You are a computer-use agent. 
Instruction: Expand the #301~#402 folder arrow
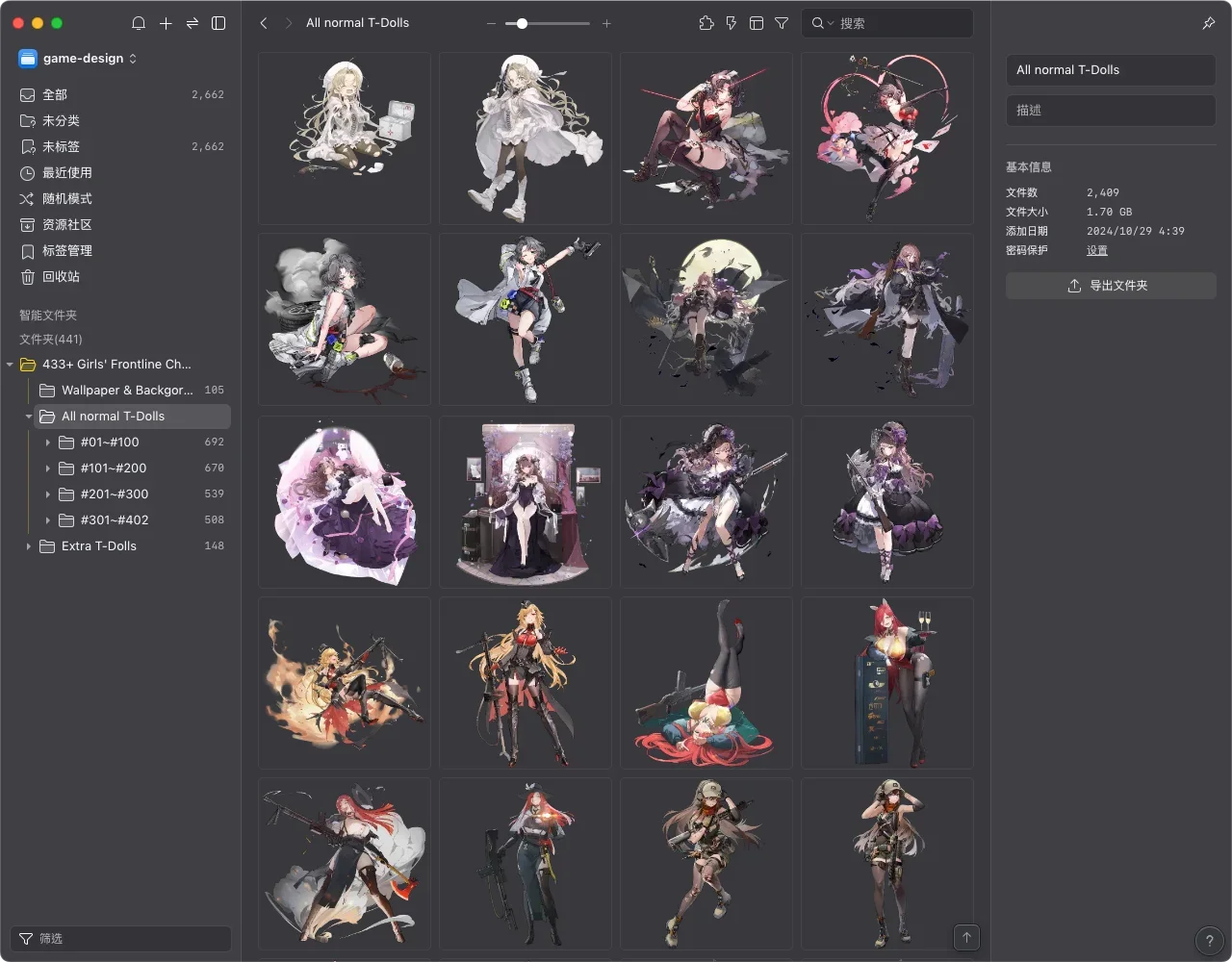48,520
